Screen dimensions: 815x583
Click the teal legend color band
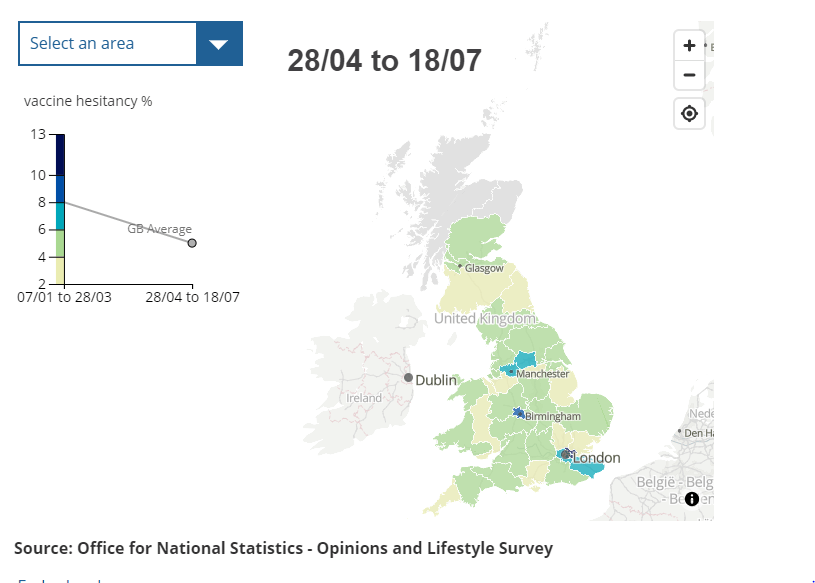[x=60, y=216]
